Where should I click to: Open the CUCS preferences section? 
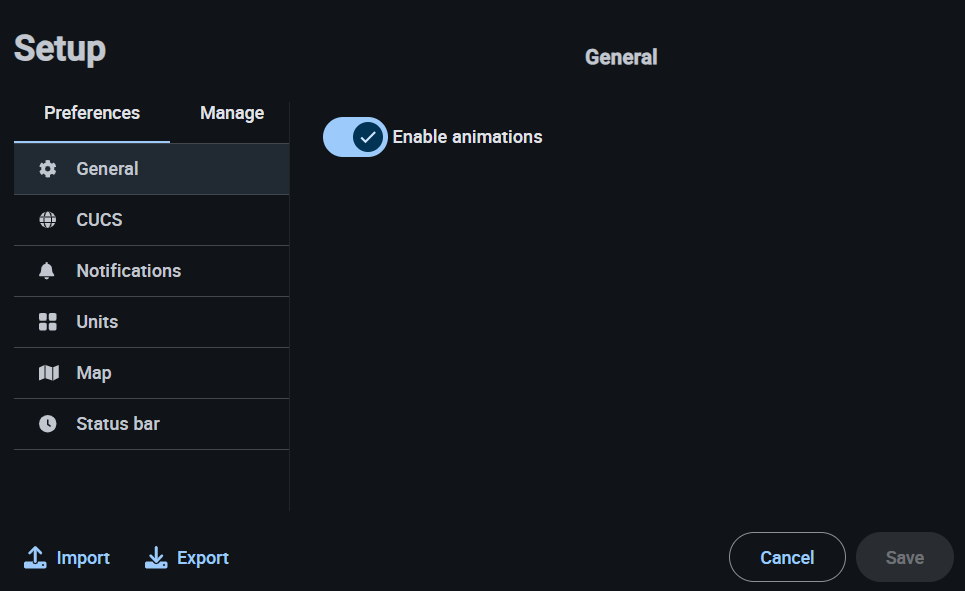[99, 220]
